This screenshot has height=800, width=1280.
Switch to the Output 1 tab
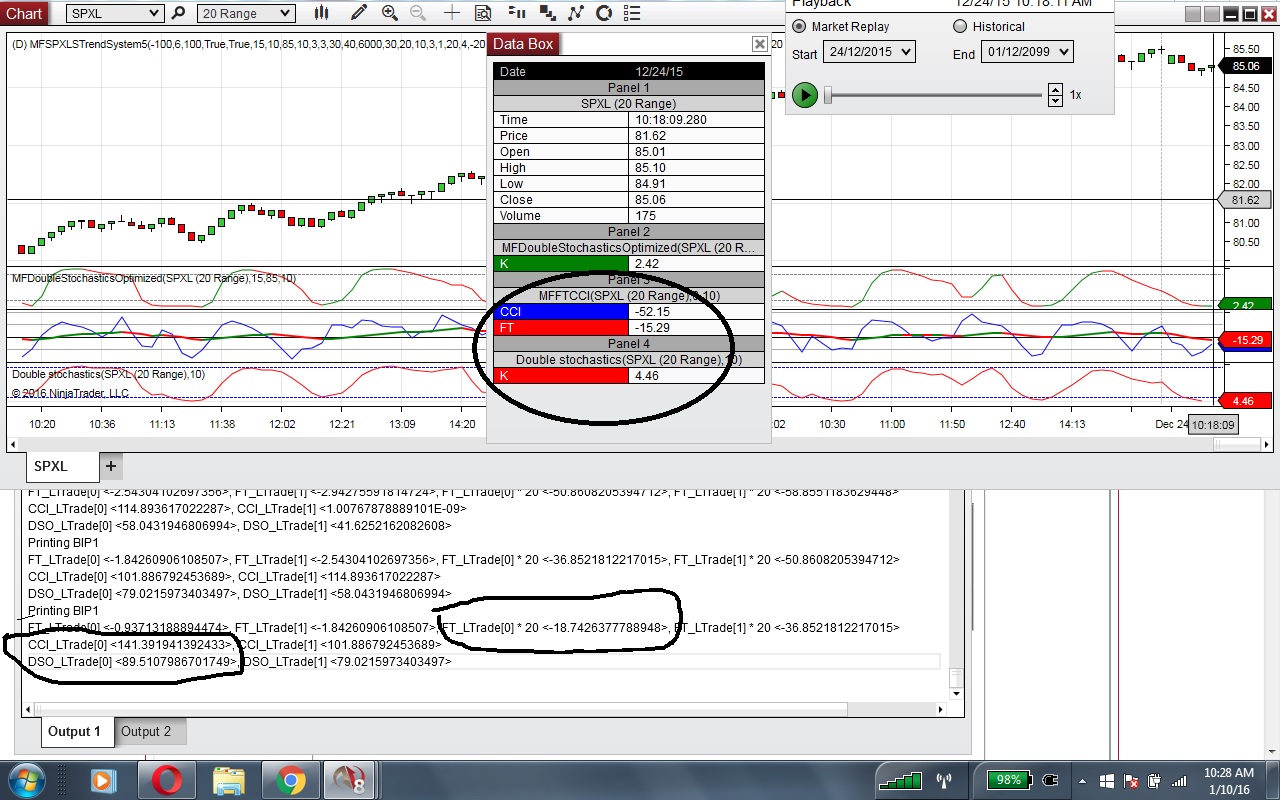click(x=75, y=732)
